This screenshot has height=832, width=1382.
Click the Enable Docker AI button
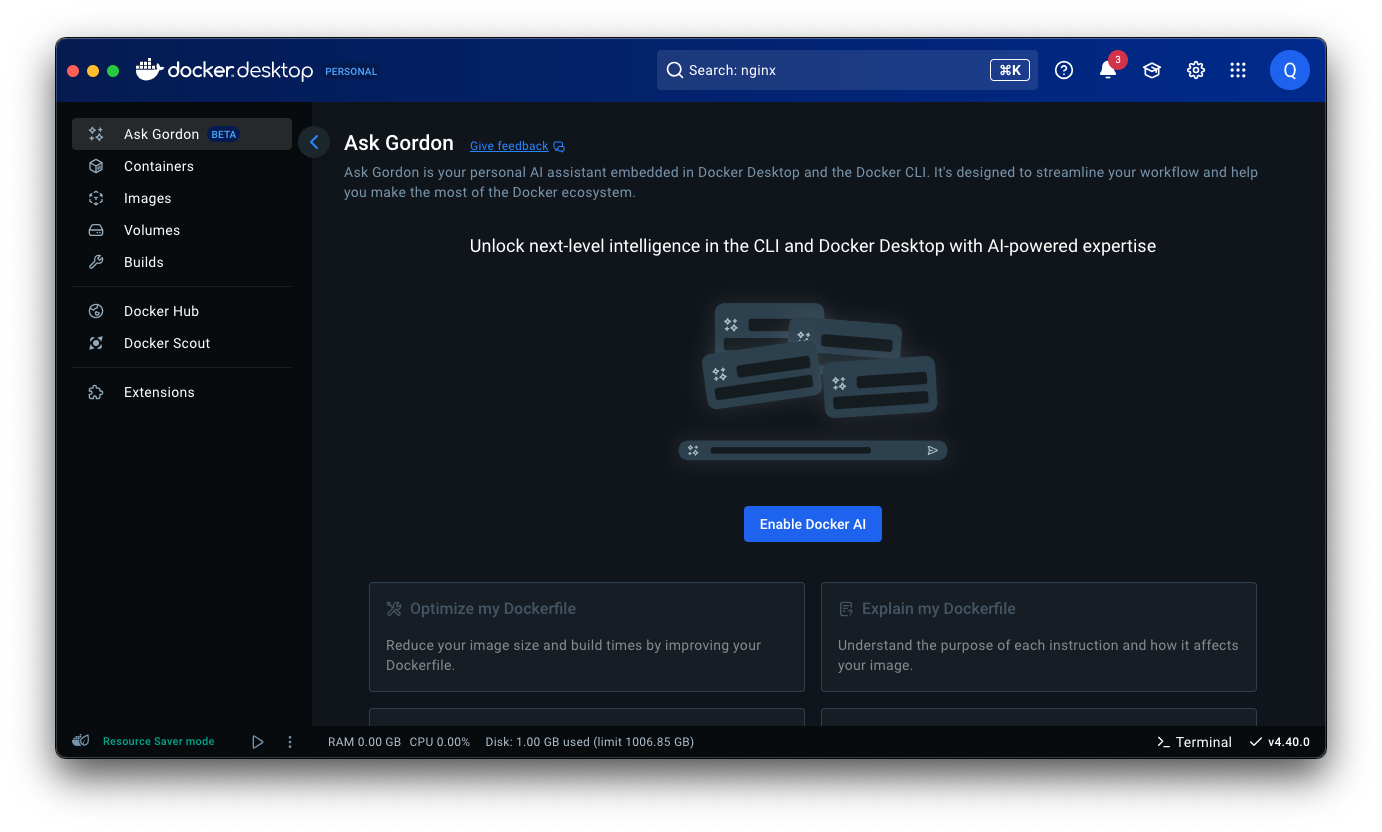point(813,524)
